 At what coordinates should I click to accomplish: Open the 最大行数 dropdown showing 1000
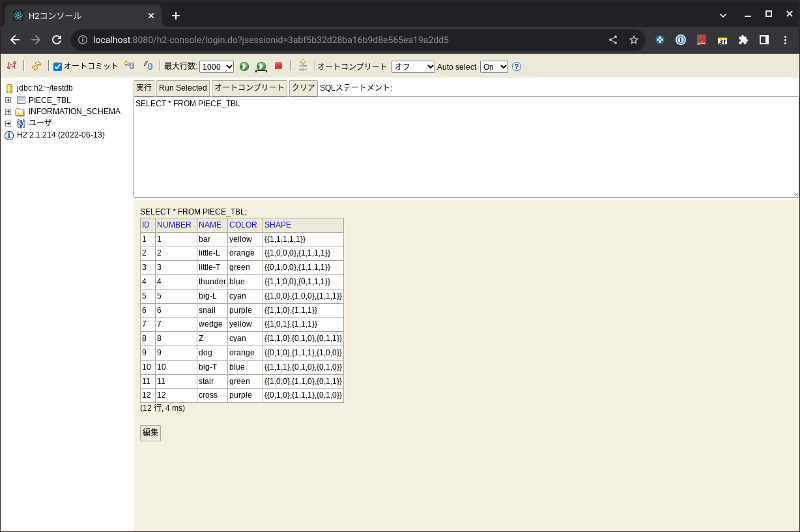pos(217,66)
